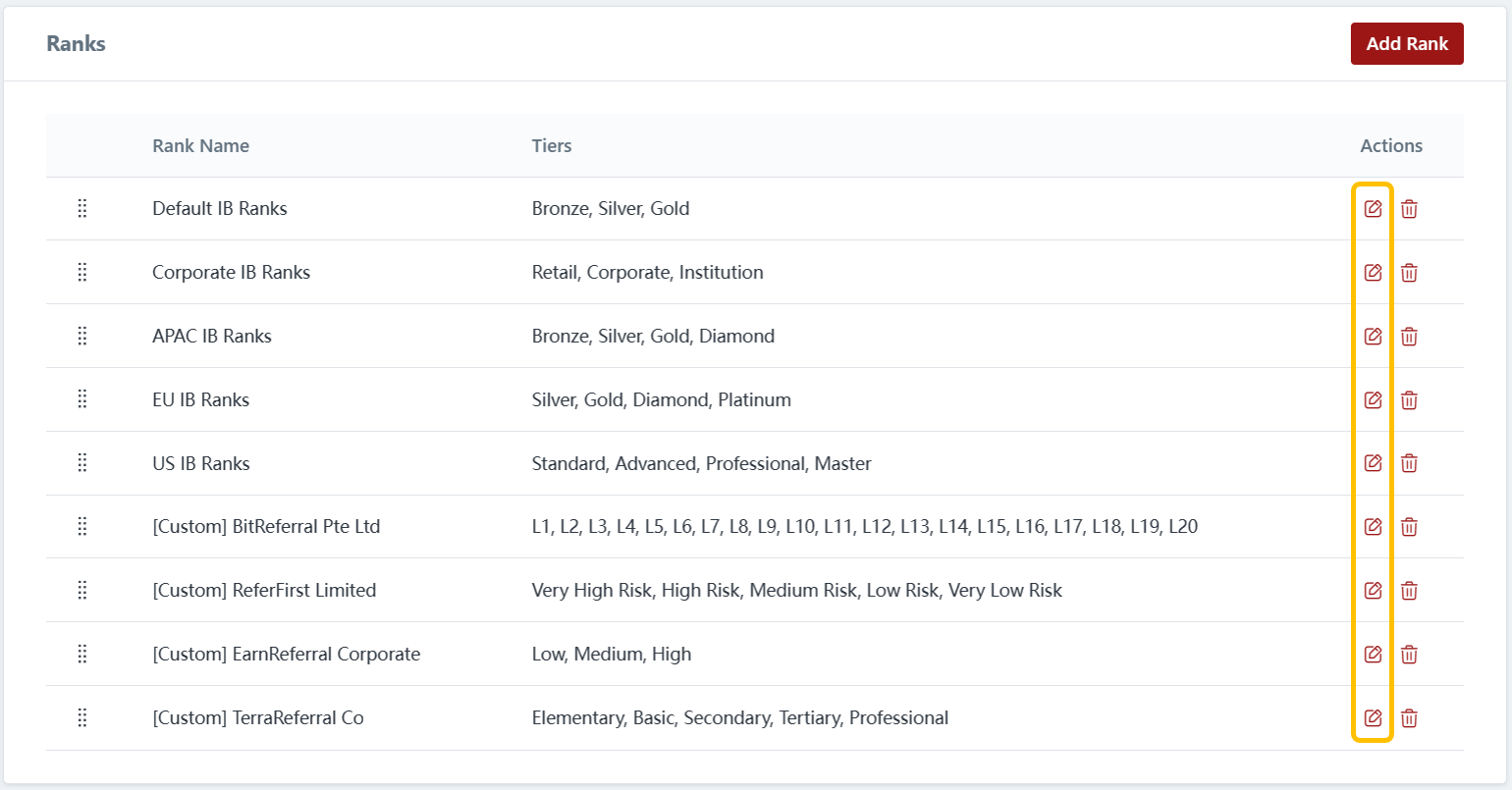Select the [Custom] ReferFirst Limited name
1512x790 pixels.
pyautogui.click(x=264, y=591)
